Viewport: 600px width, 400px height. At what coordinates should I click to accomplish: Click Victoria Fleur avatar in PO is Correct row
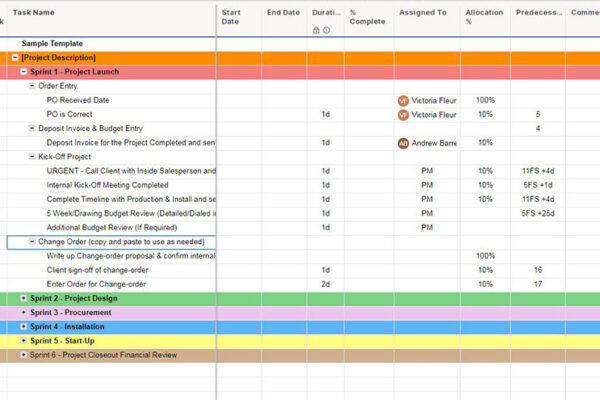pos(403,115)
